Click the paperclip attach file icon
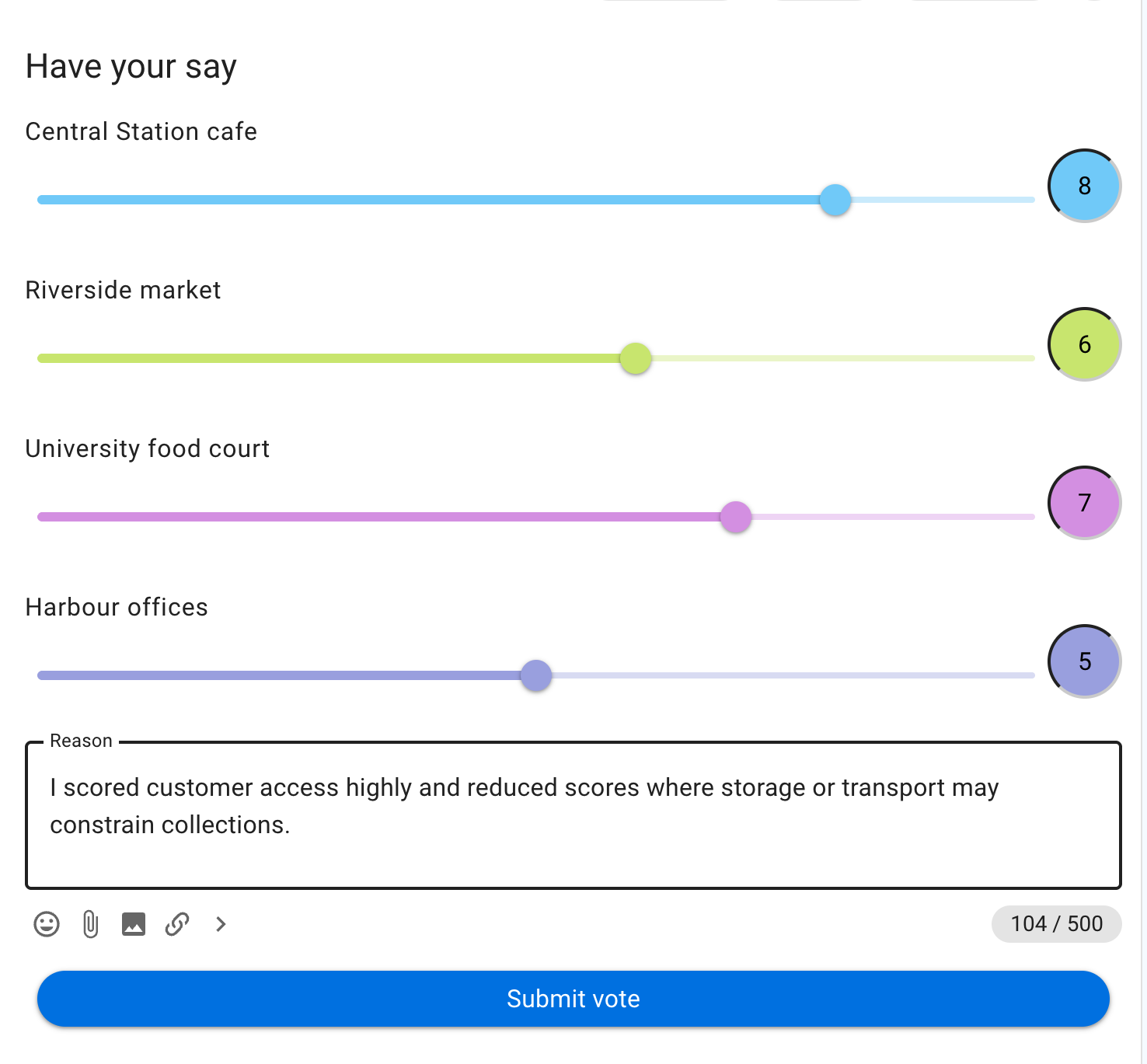Image resolution: width=1147 pixels, height=1064 pixels. pos(90,924)
